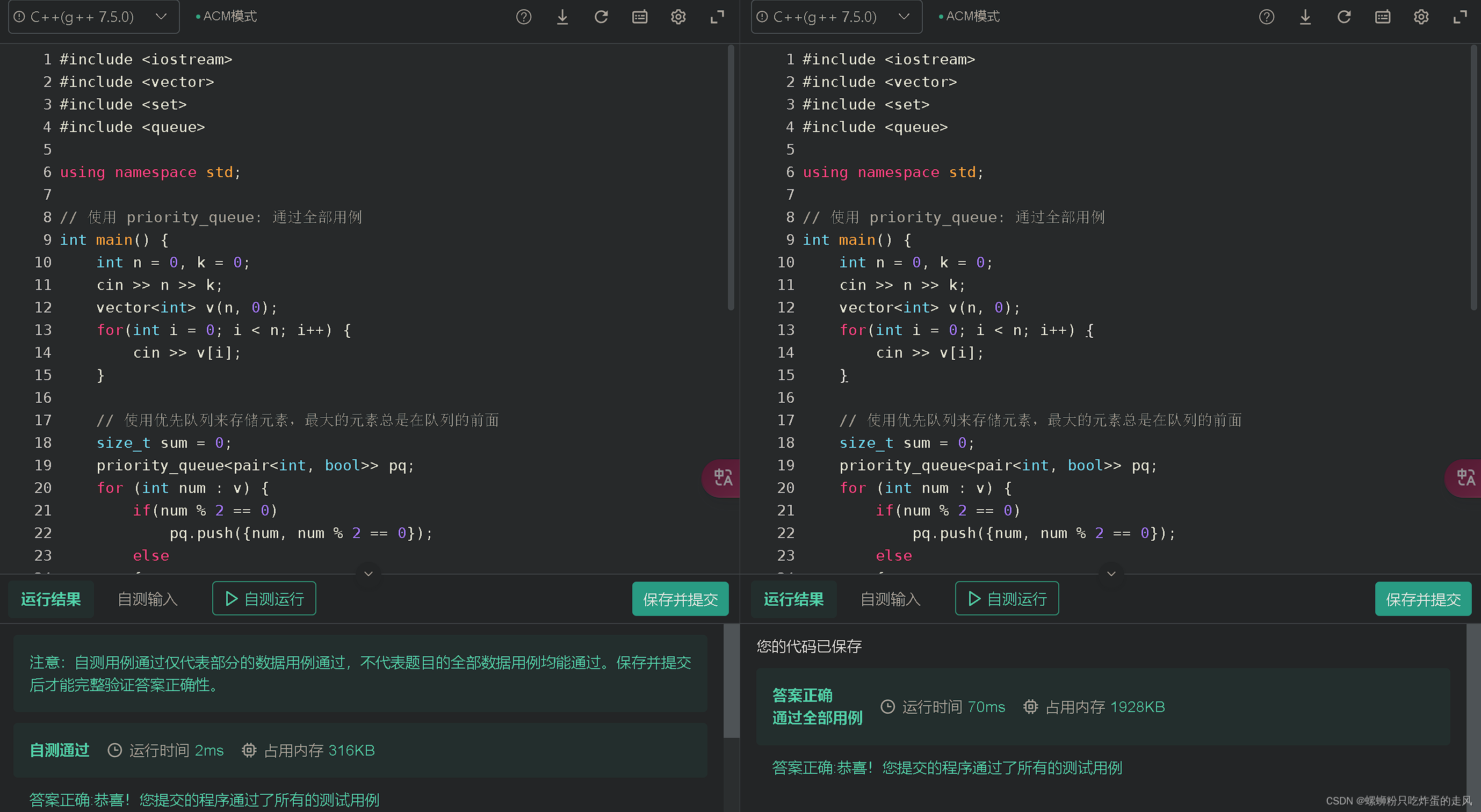Screen dimensions: 1481x812
Task: Click priority_queue declaration line in left editor
Action: click(255, 465)
